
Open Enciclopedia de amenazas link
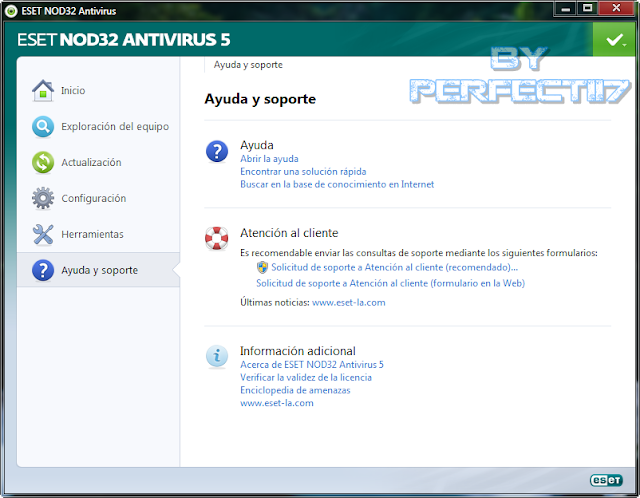click(295, 390)
